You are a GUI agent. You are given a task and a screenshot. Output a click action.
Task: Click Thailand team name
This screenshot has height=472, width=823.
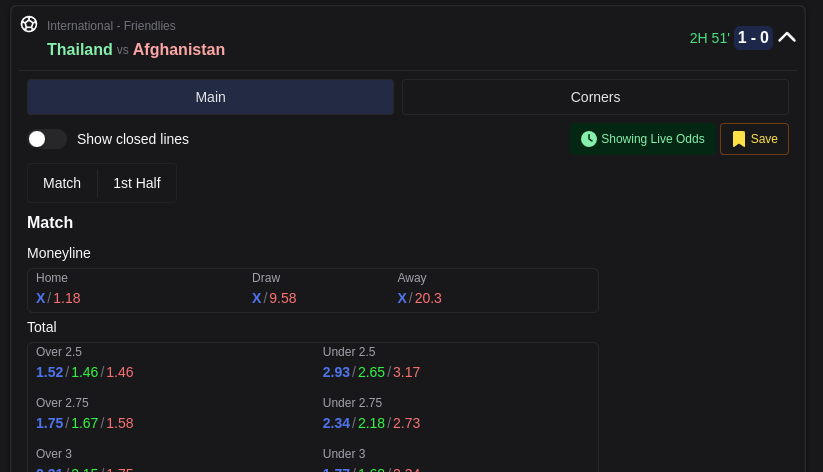click(x=80, y=50)
